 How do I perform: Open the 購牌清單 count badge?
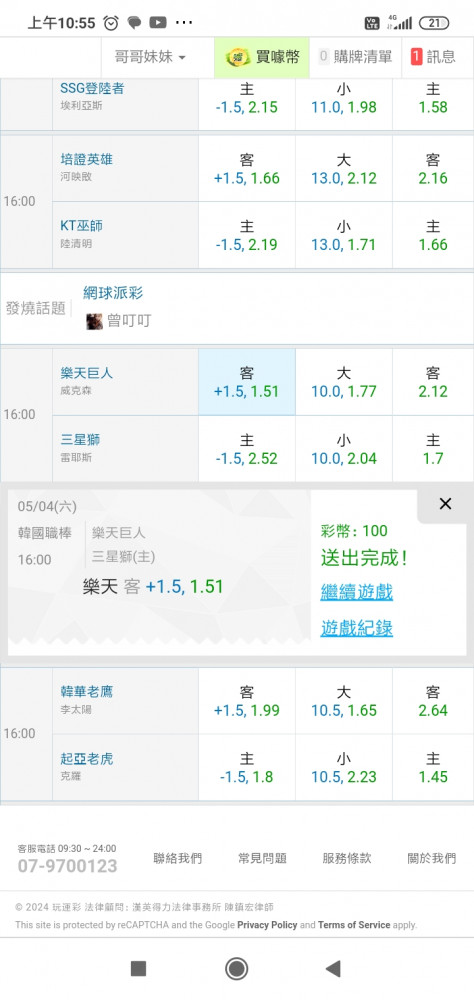point(323,57)
